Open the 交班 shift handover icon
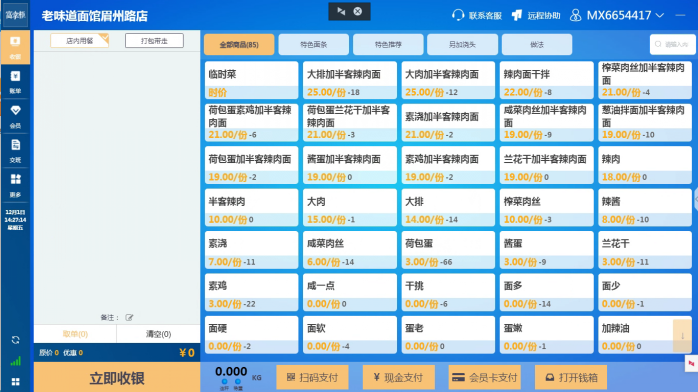 (x=15, y=151)
